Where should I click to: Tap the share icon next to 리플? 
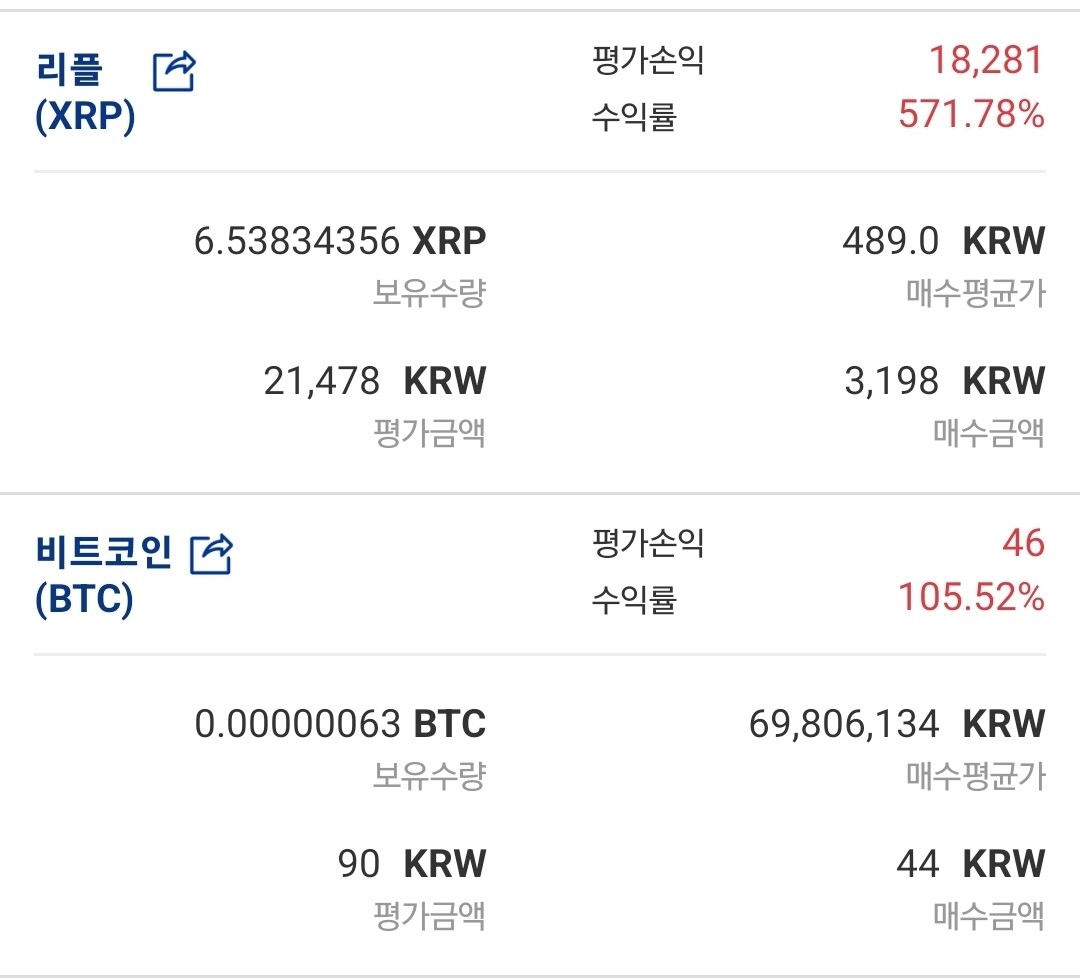click(174, 72)
